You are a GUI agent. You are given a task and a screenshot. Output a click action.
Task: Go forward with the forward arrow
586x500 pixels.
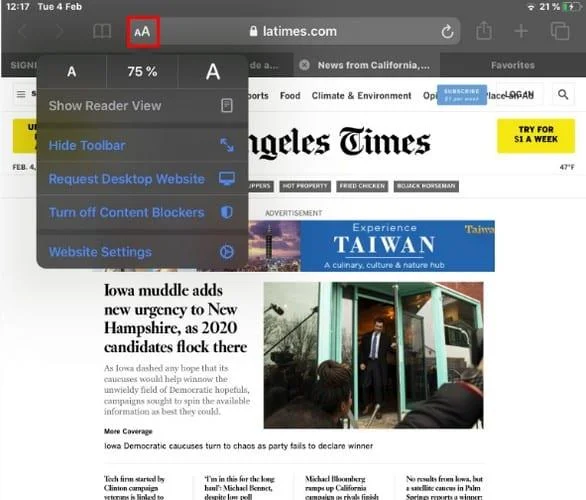pyautogui.click(x=59, y=31)
